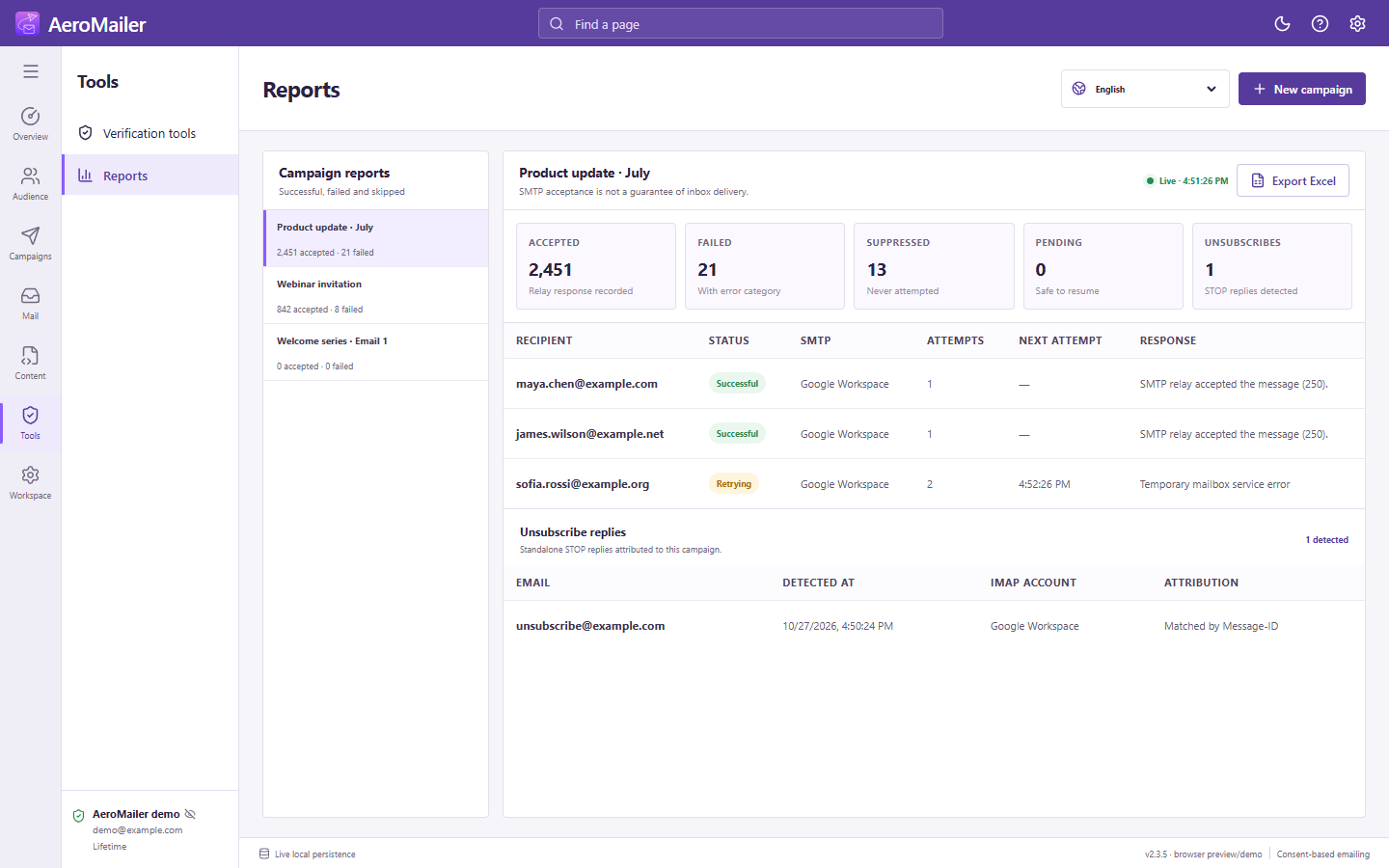Expand the English language dropdown

(1145, 89)
